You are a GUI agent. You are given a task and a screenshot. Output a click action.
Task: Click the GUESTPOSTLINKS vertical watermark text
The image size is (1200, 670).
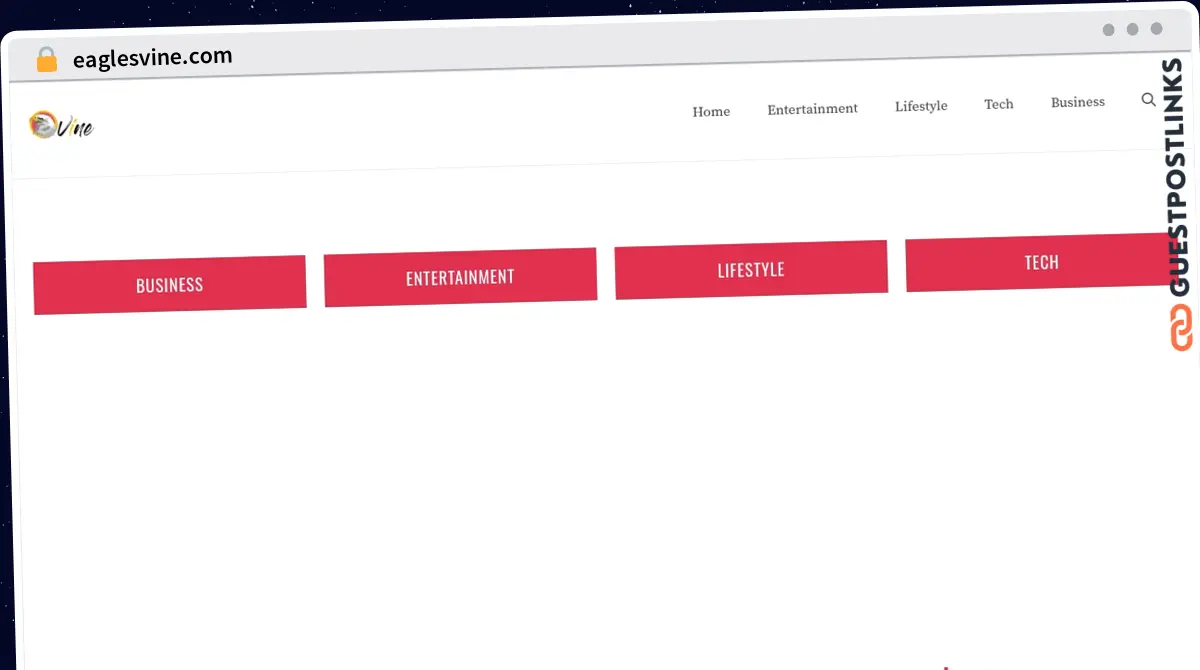point(1179,177)
